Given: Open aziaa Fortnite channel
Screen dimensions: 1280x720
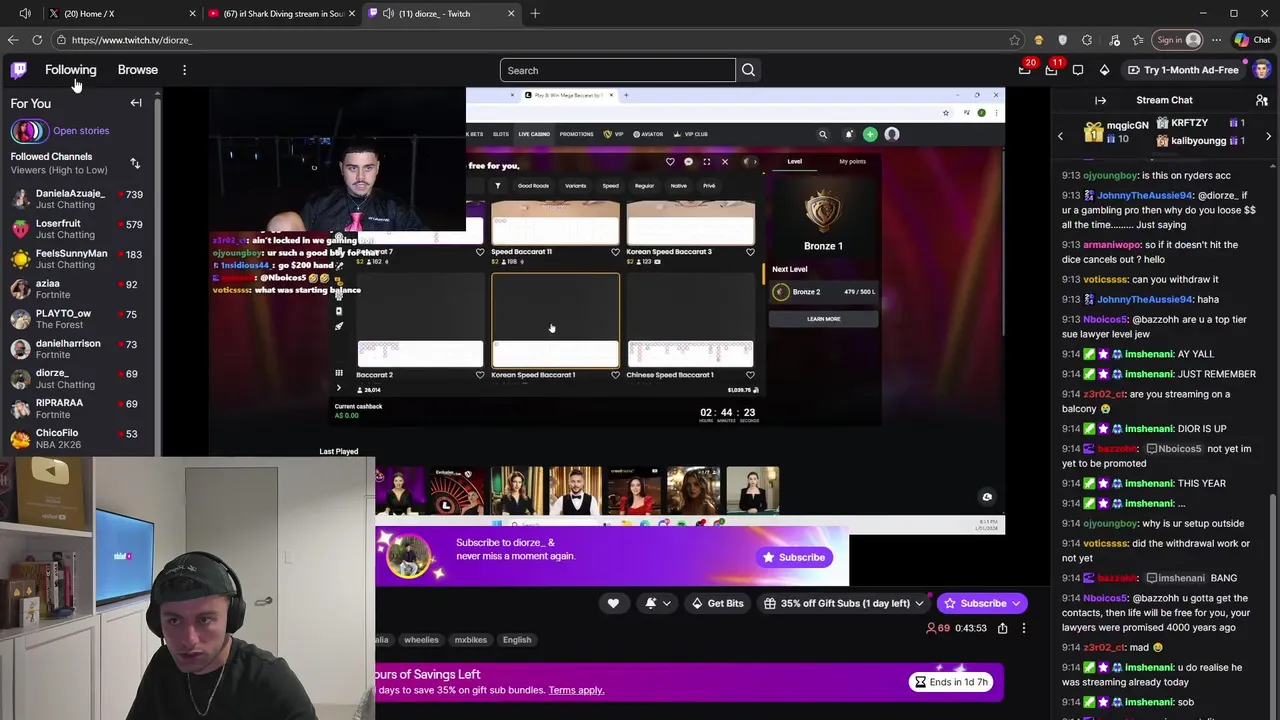Looking at the screenshot, I should click(x=78, y=288).
